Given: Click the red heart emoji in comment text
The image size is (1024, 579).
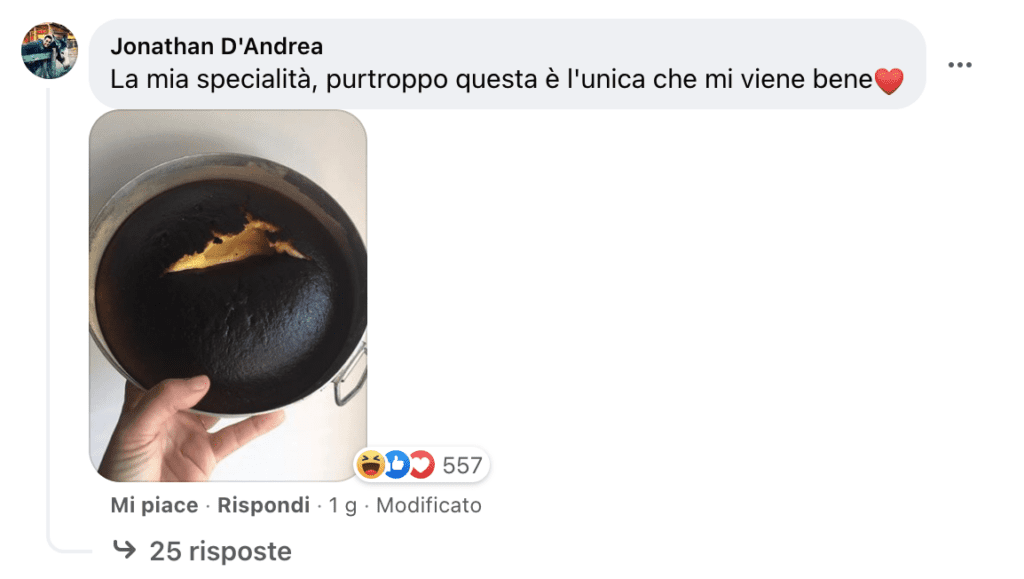Looking at the screenshot, I should 889,82.
